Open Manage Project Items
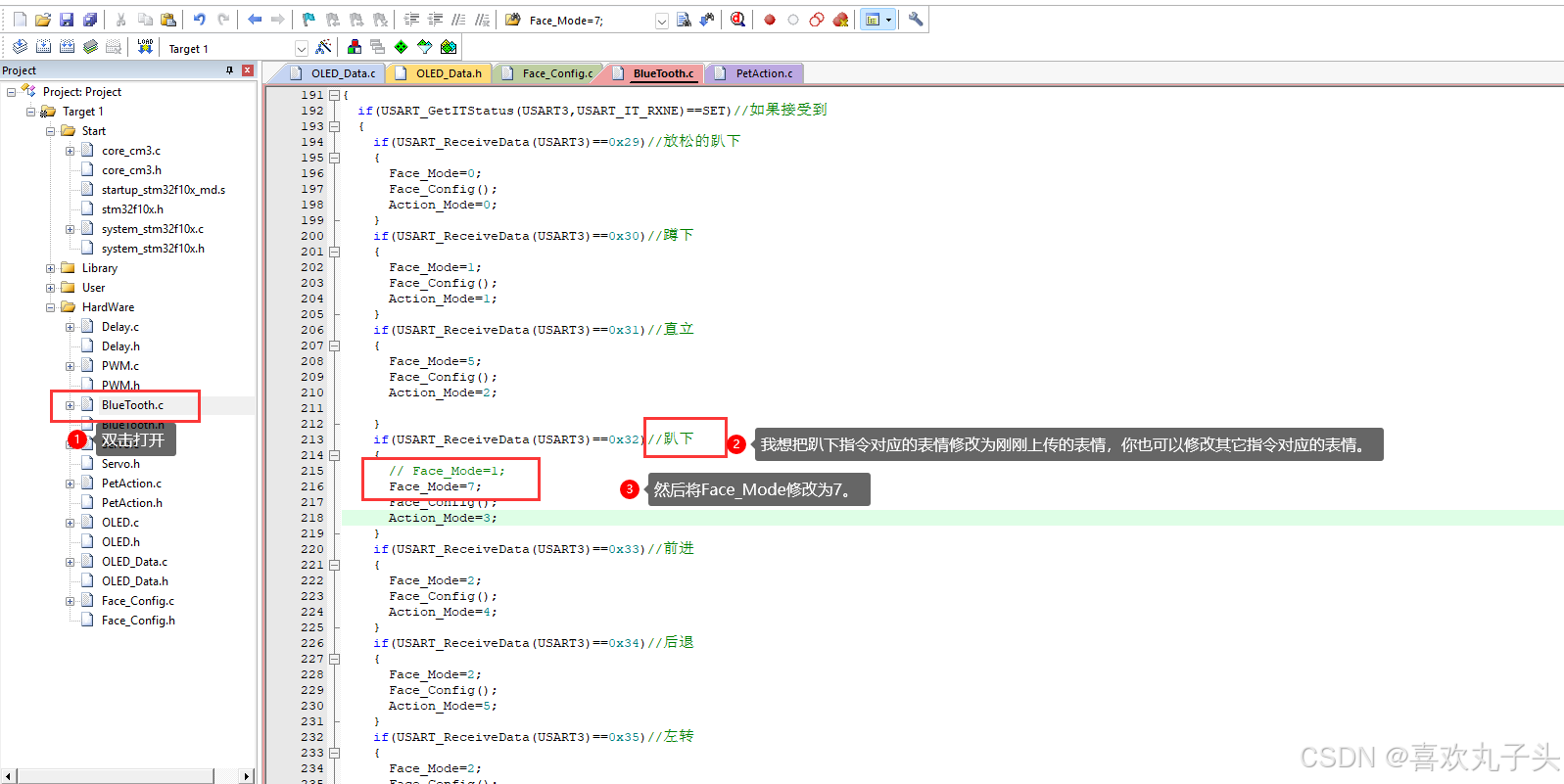Viewport: 1564px width, 784px height. [355, 47]
